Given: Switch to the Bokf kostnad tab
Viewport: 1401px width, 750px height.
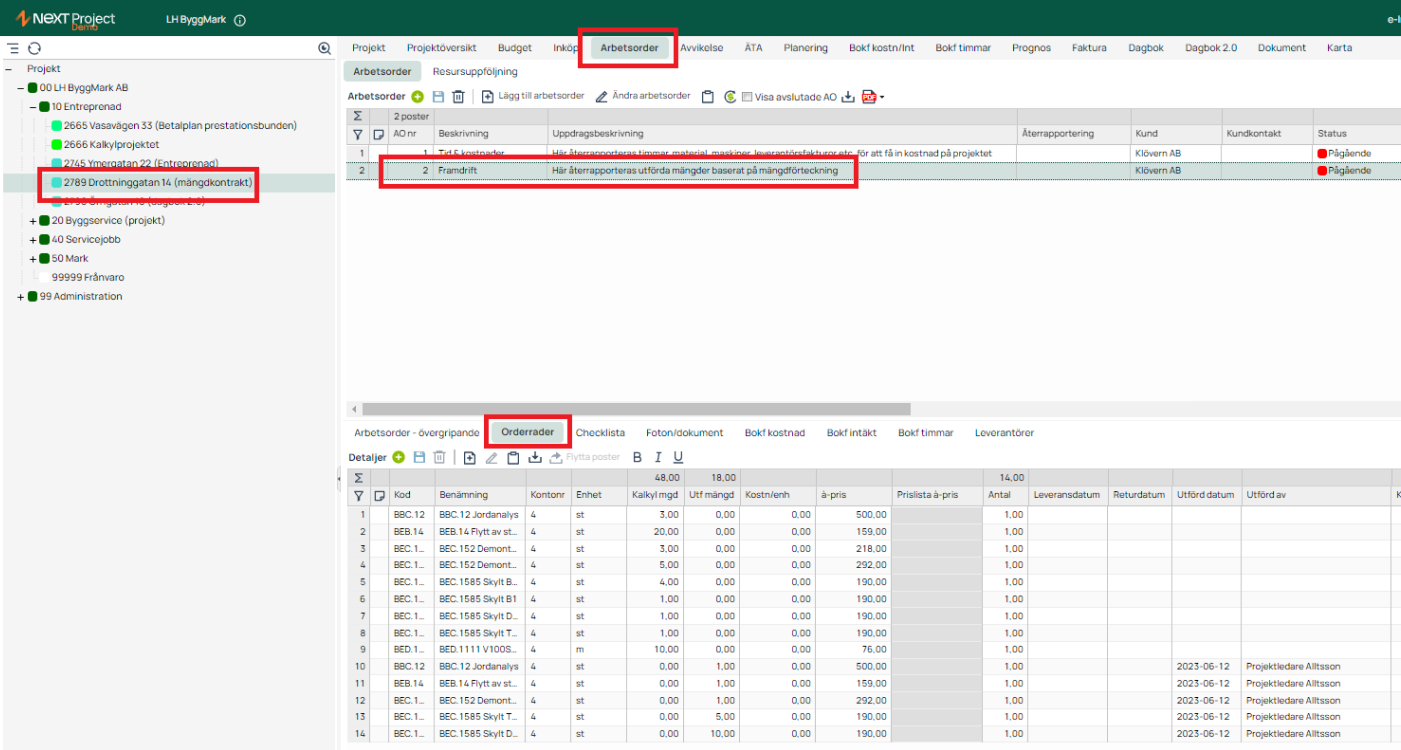Looking at the screenshot, I should (775, 433).
